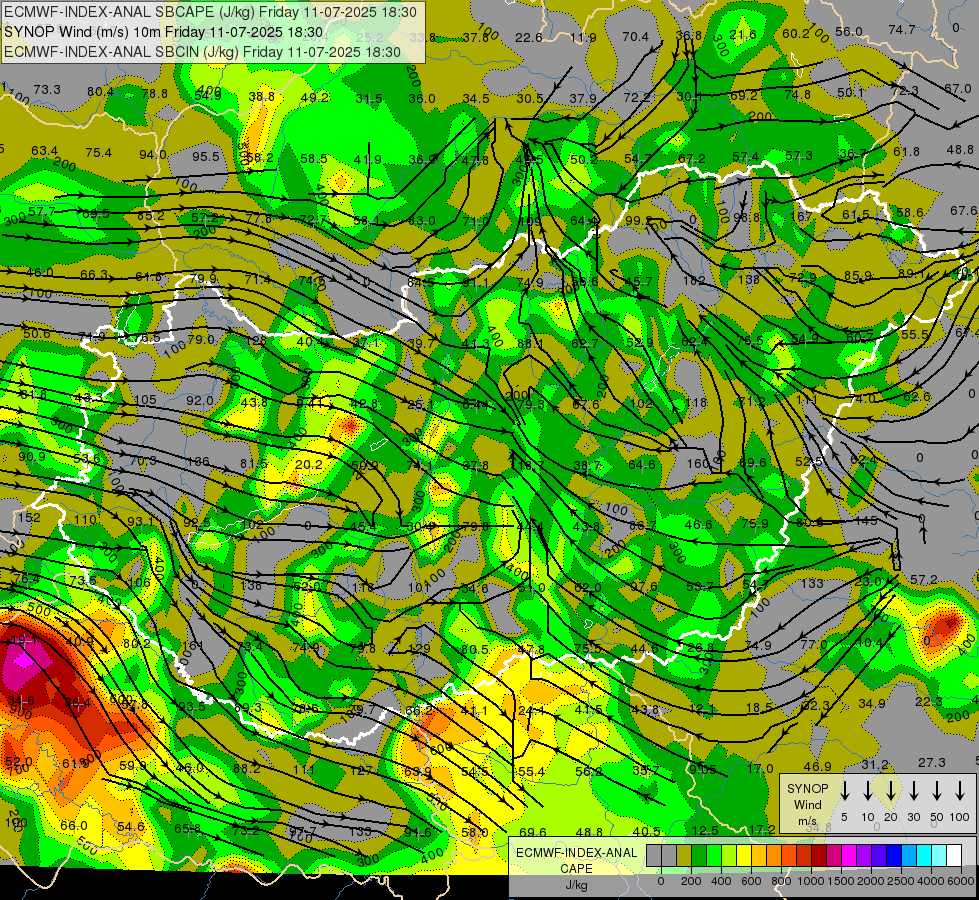Image resolution: width=979 pixels, height=900 pixels.
Task: Click map value 167
Action: 801,216
